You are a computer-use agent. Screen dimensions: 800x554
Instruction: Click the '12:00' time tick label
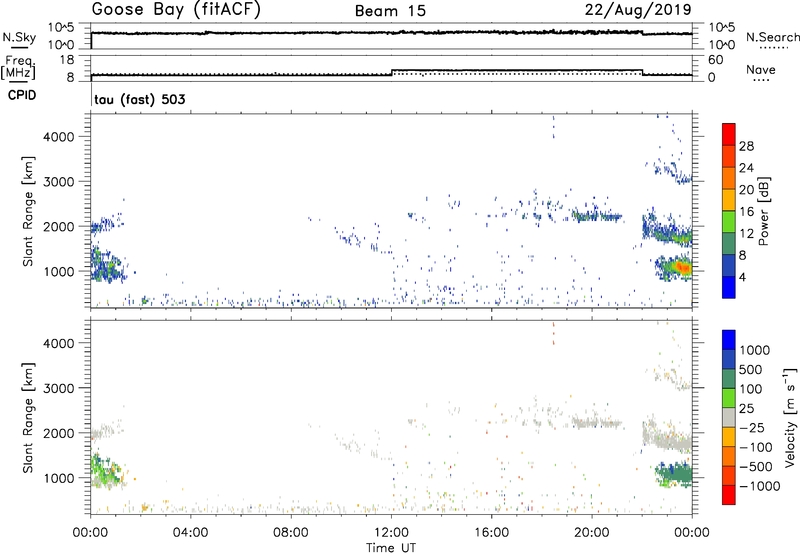[391, 533]
